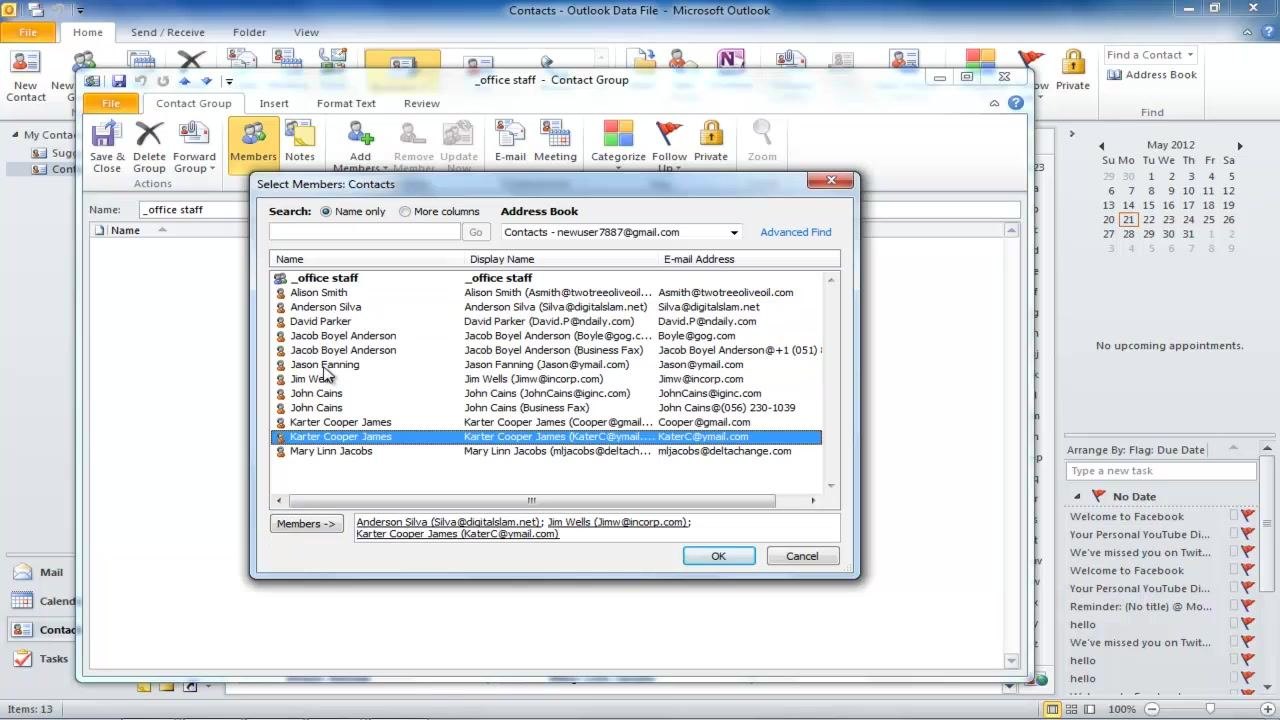This screenshot has width=1280, height=720.
Task: Collapse the No Date task group
Action: [x=1077, y=497]
